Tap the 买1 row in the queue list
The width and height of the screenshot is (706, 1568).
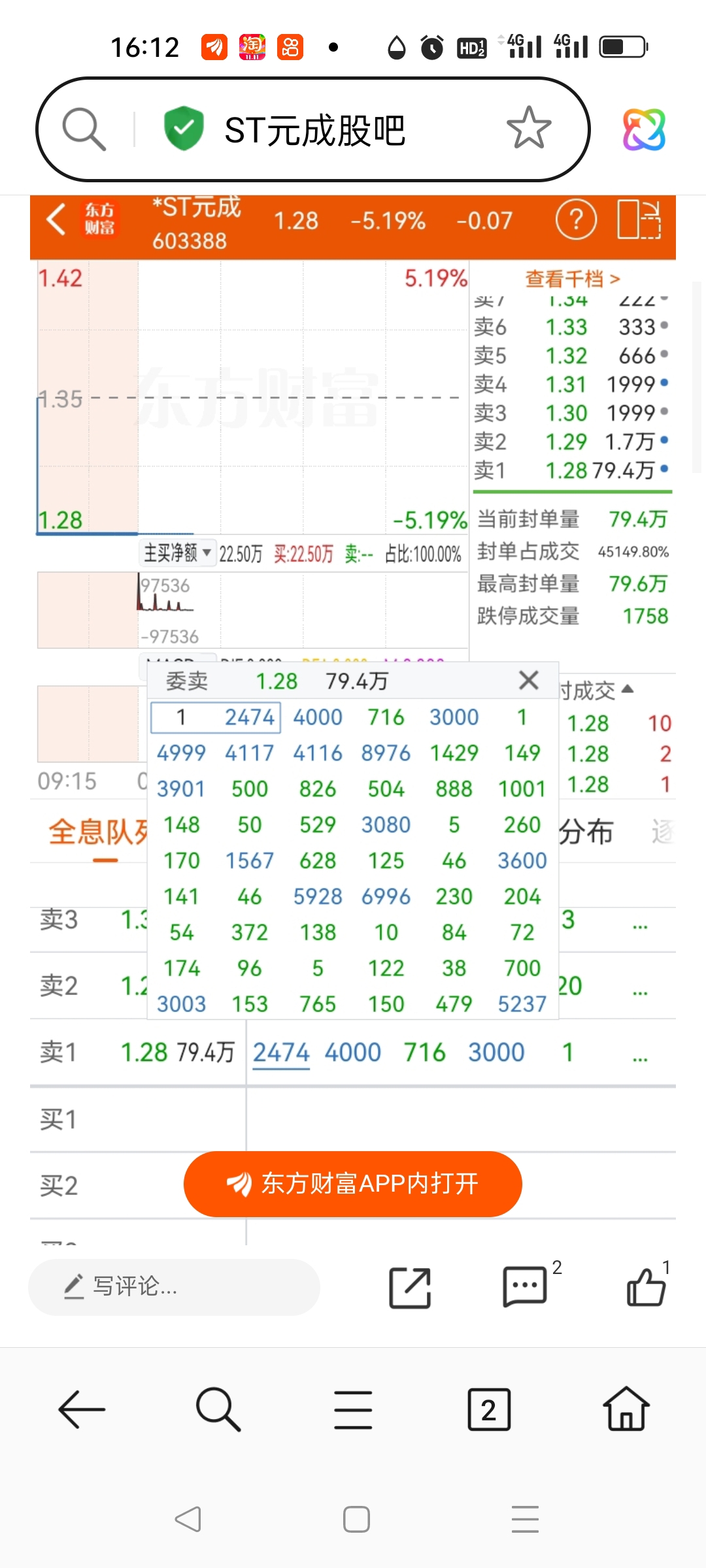click(x=353, y=1120)
